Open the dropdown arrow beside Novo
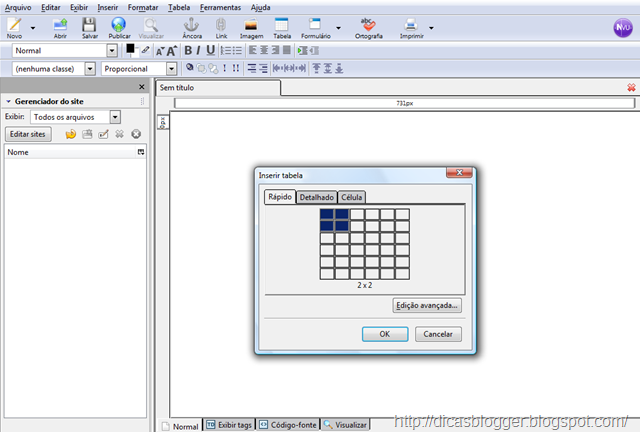The image size is (640, 432). 33,28
